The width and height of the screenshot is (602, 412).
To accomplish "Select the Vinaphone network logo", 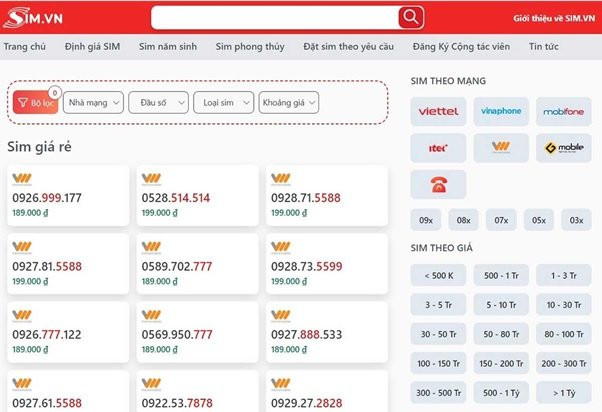I will click(501, 111).
